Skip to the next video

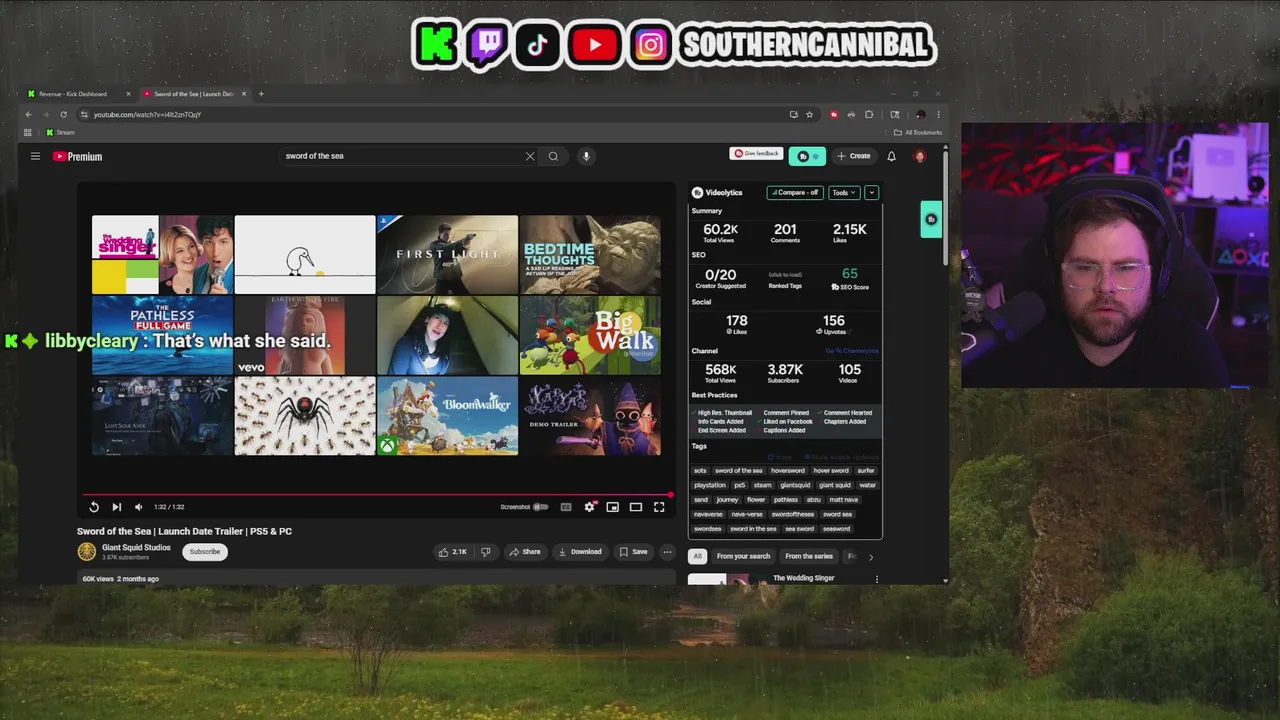[116, 507]
